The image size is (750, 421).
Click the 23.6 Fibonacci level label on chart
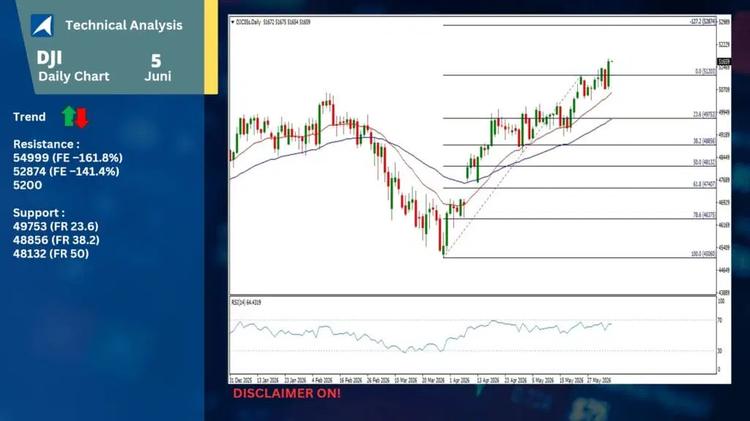pos(705,115)
